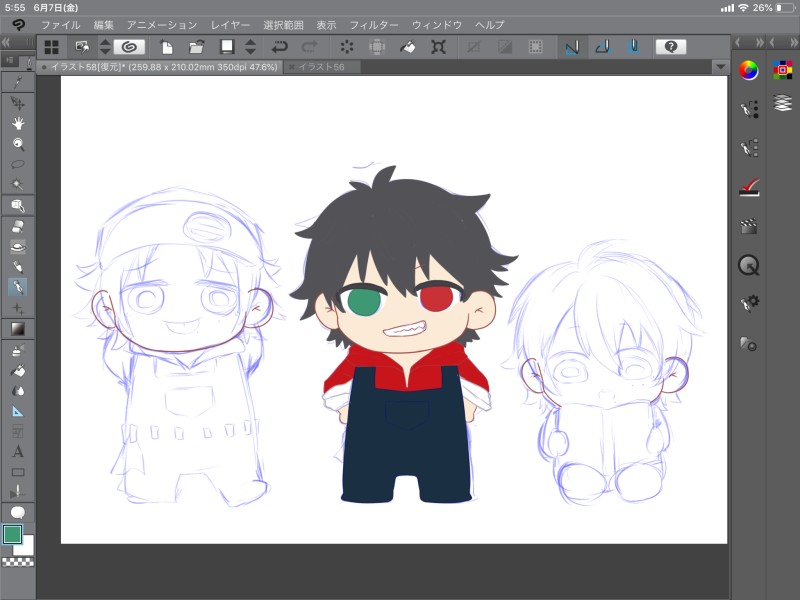Select the Lasso selection tool
This screenshot has width=800, height=600.
18,164
